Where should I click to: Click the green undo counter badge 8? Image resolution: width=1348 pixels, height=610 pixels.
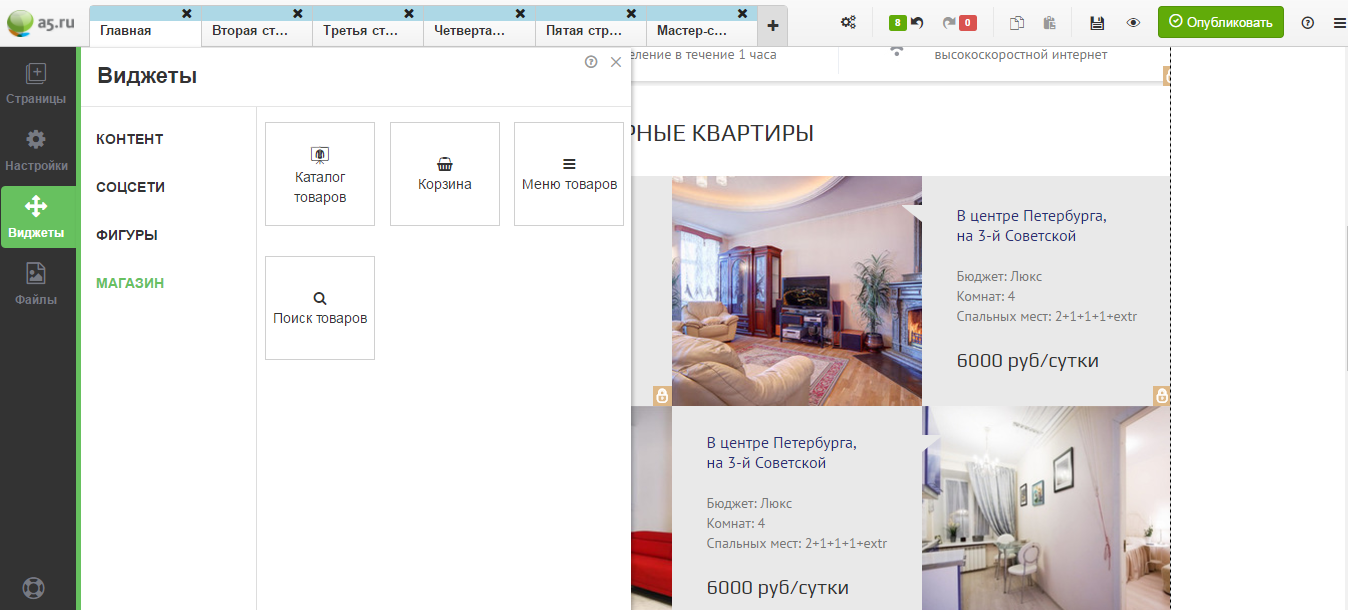pos(897,23)
